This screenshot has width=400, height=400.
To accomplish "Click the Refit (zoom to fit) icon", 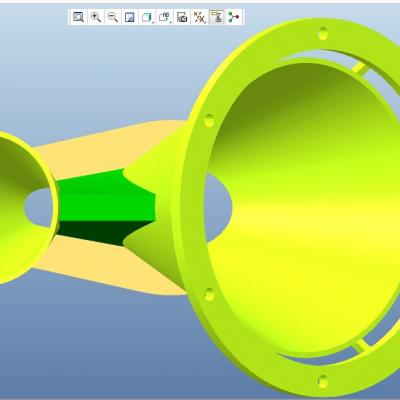I will click(79, 17).
